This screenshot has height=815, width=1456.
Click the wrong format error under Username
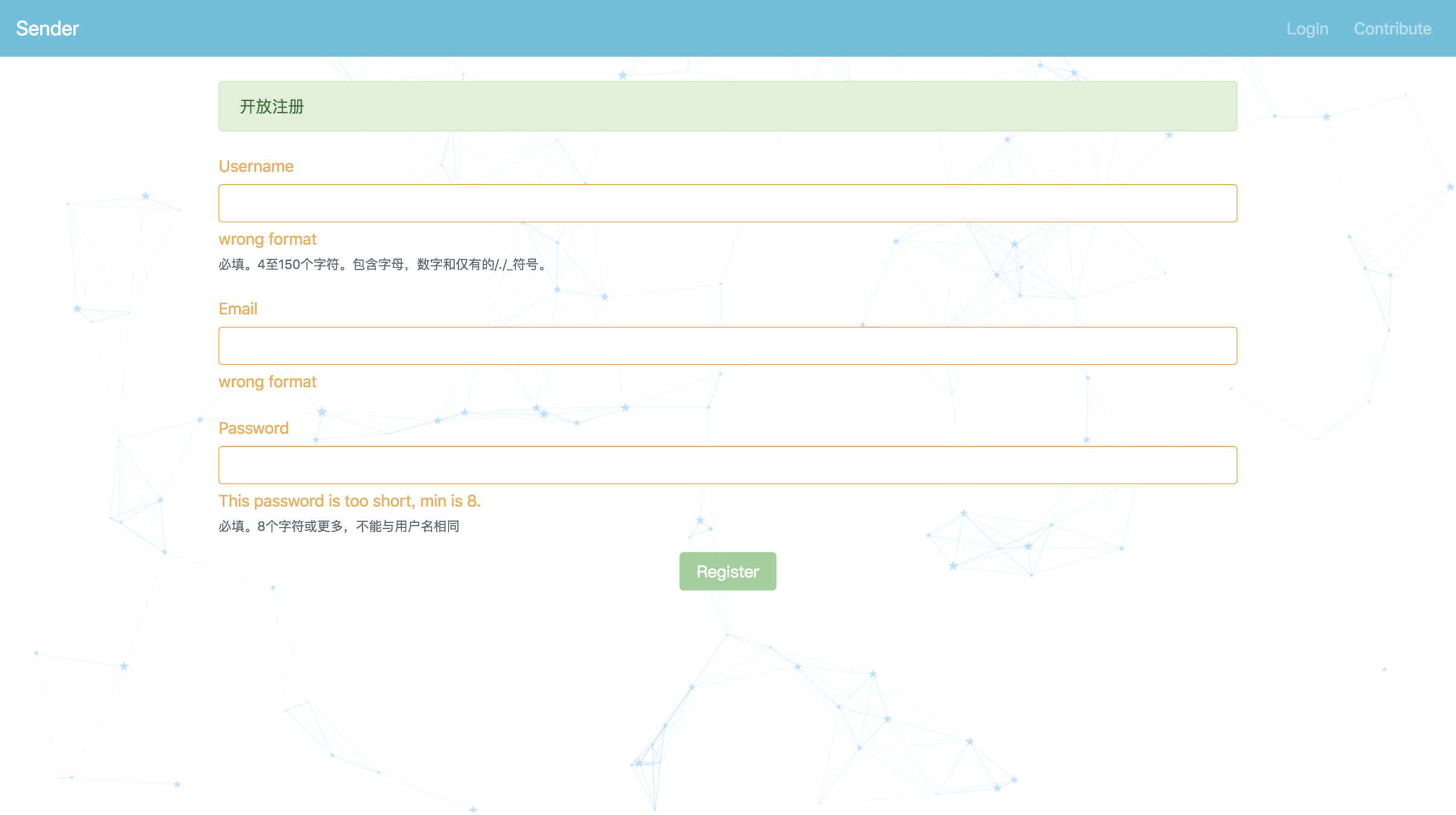click(x=267, y=239)
